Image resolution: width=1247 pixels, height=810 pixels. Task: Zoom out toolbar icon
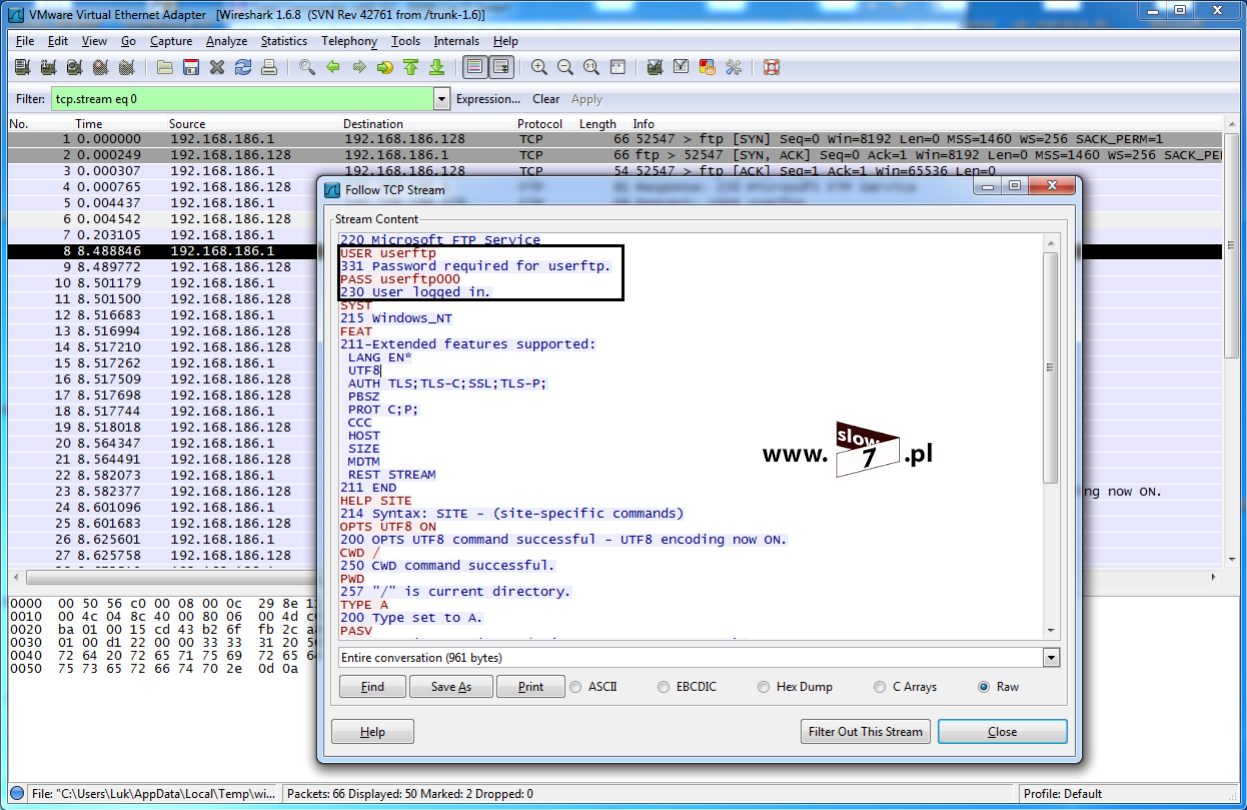click(x=565, y=67)
